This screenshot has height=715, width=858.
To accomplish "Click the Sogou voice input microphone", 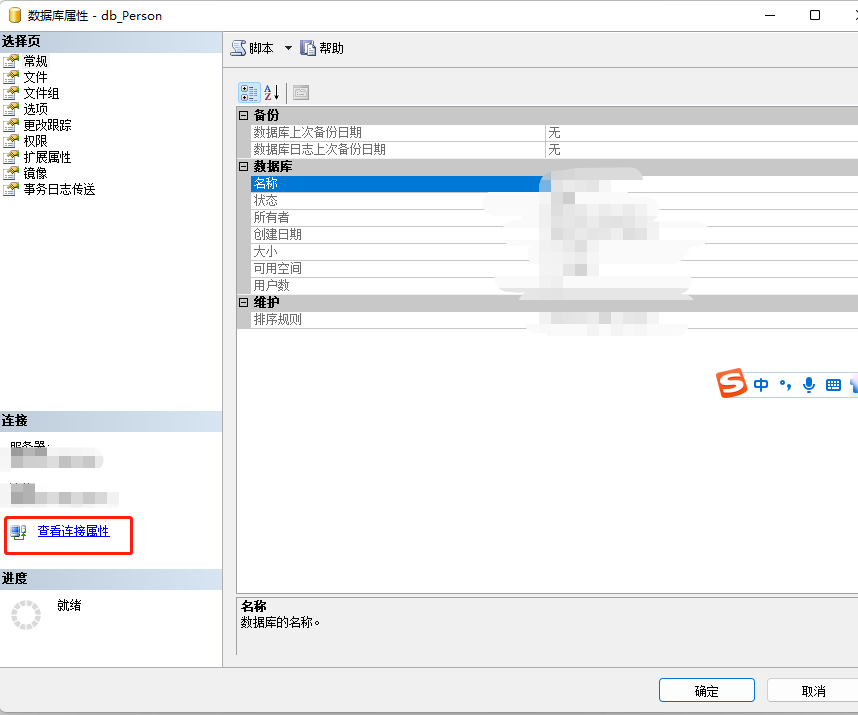I will (x=809, y=385).
